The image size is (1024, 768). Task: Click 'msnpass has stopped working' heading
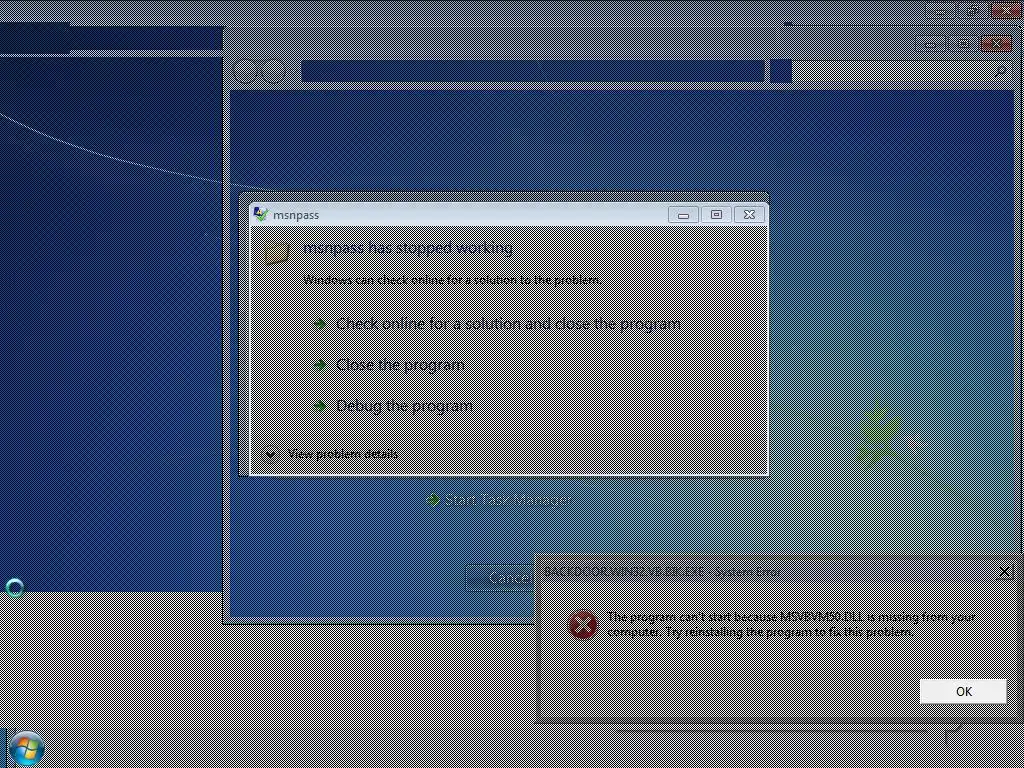click(408, 248)
